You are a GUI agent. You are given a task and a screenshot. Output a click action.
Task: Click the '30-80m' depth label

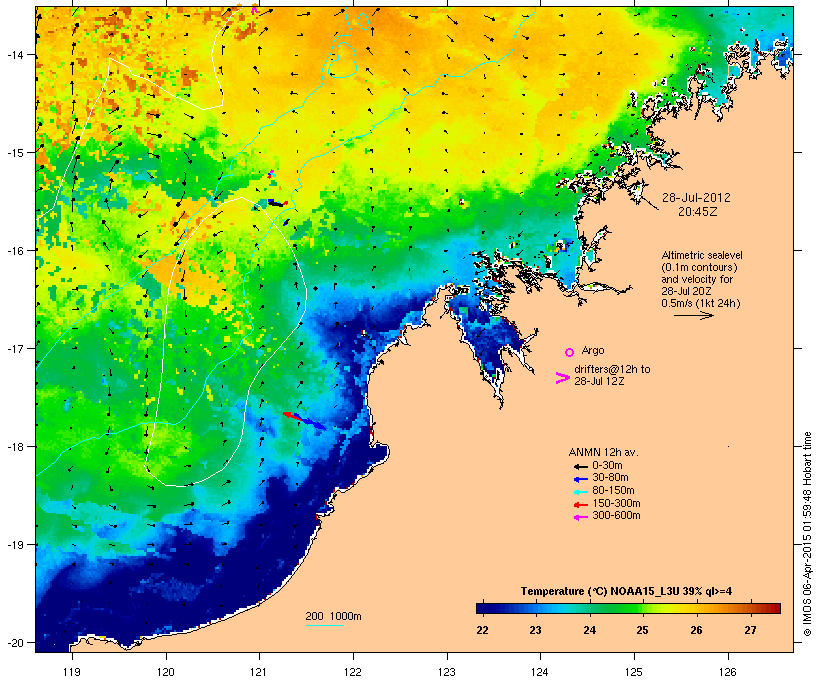(x=610, y=478)
